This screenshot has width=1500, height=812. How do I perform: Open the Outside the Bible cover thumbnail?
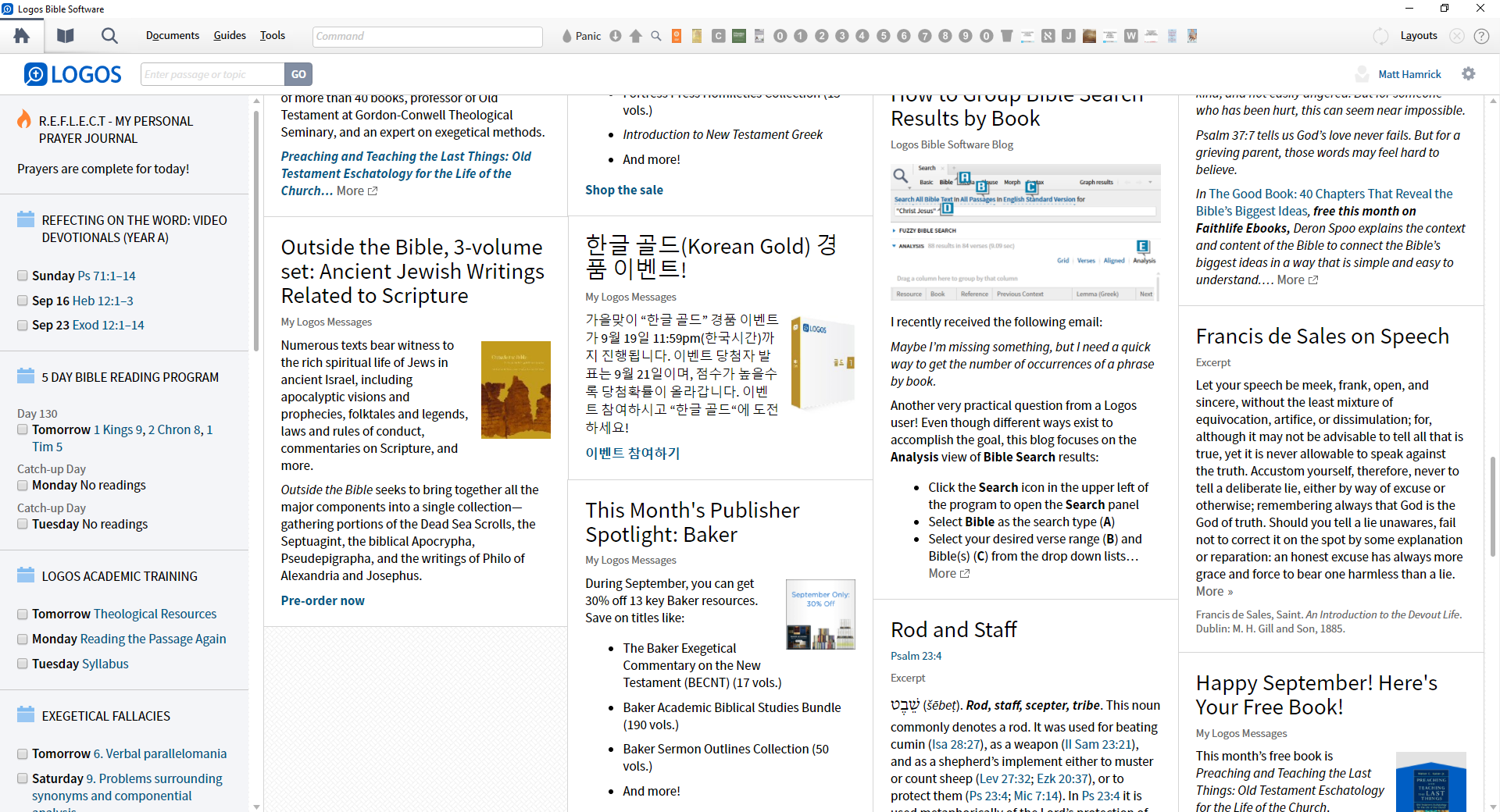(x=516, y=390)
